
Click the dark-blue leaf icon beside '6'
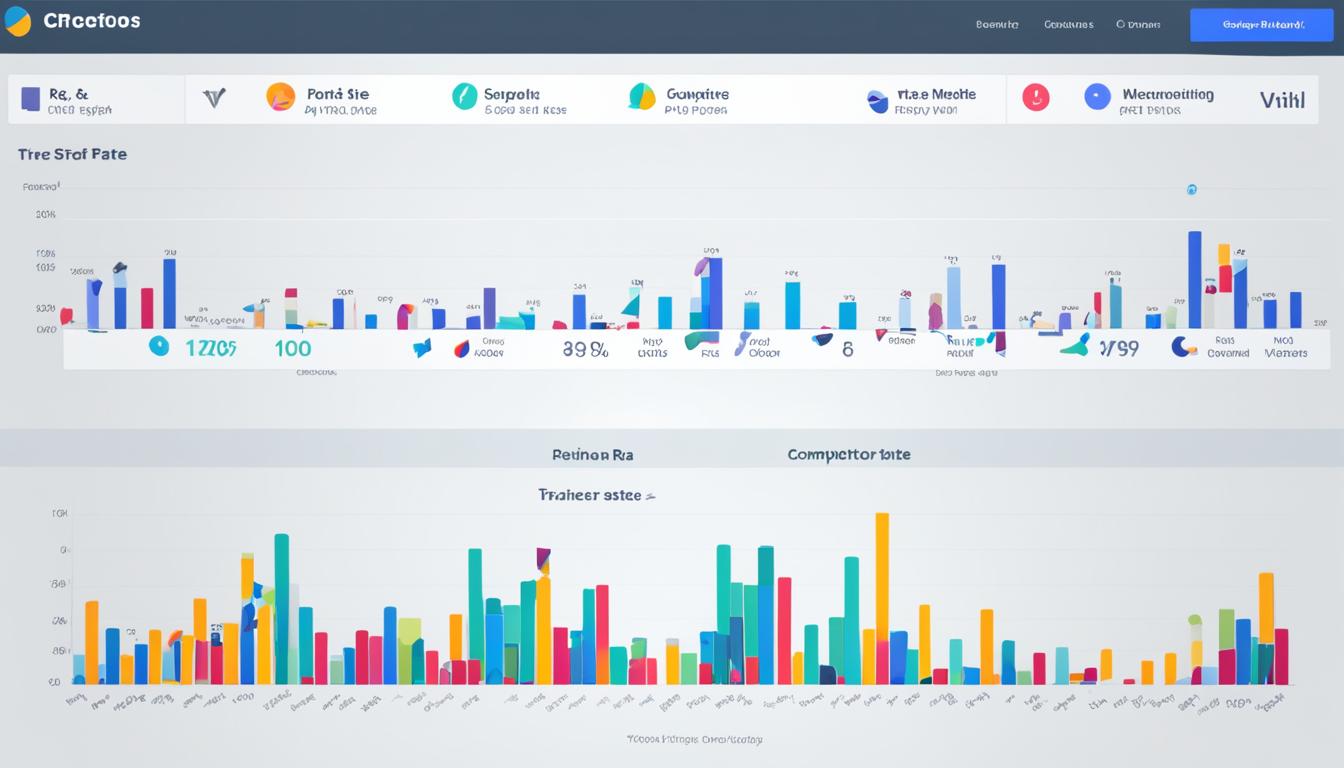coord(823,340)
